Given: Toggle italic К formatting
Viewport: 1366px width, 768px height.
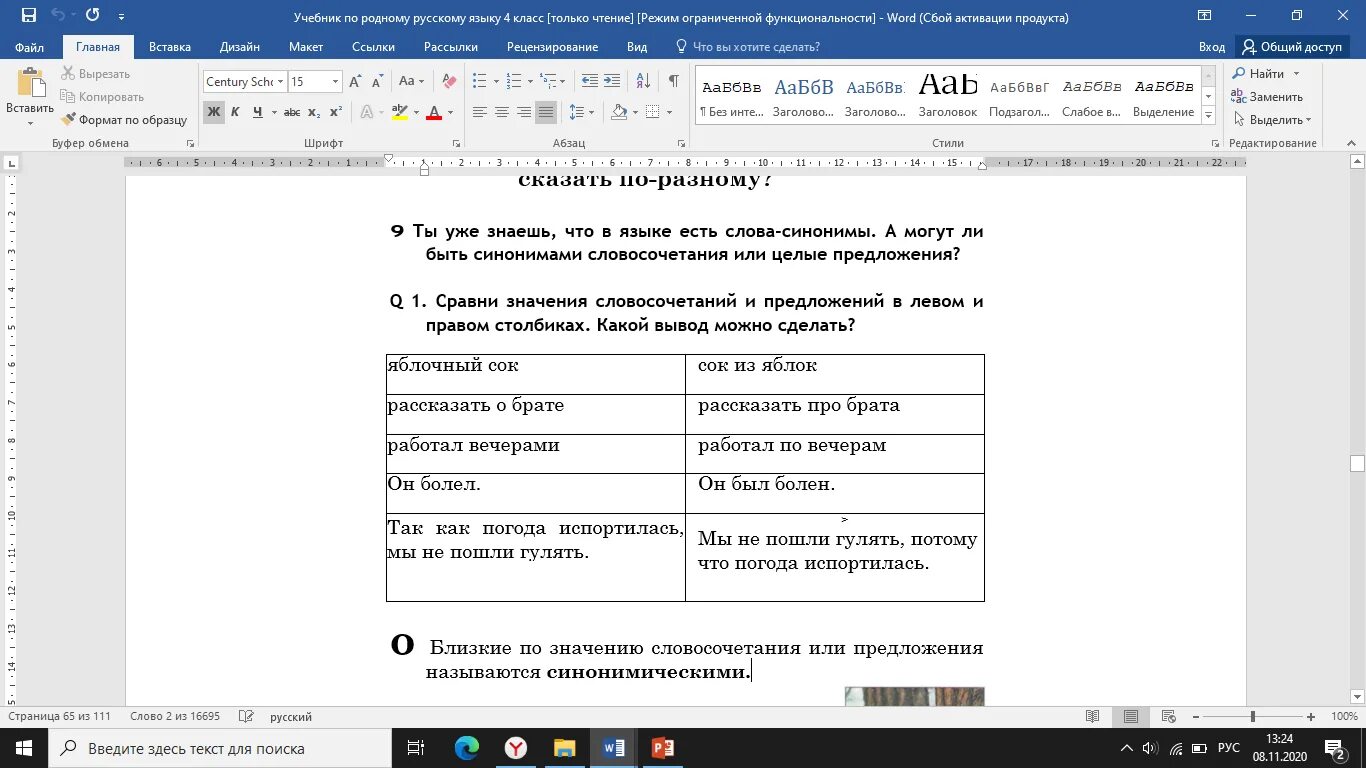Looking at the screenshot, I should (x=235, y=112).
